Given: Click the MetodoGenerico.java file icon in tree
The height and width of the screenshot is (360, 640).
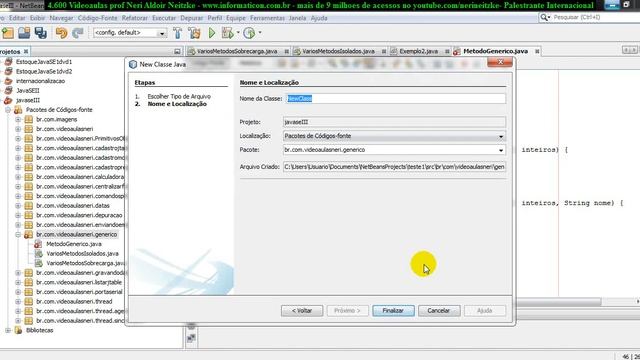Looking at the screenshot, I should (38, 244).
